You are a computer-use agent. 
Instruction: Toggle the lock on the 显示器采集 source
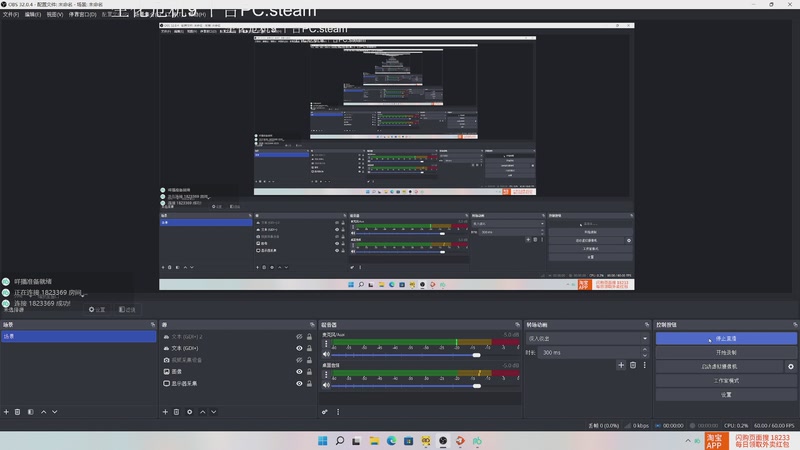tap(309, 384)
